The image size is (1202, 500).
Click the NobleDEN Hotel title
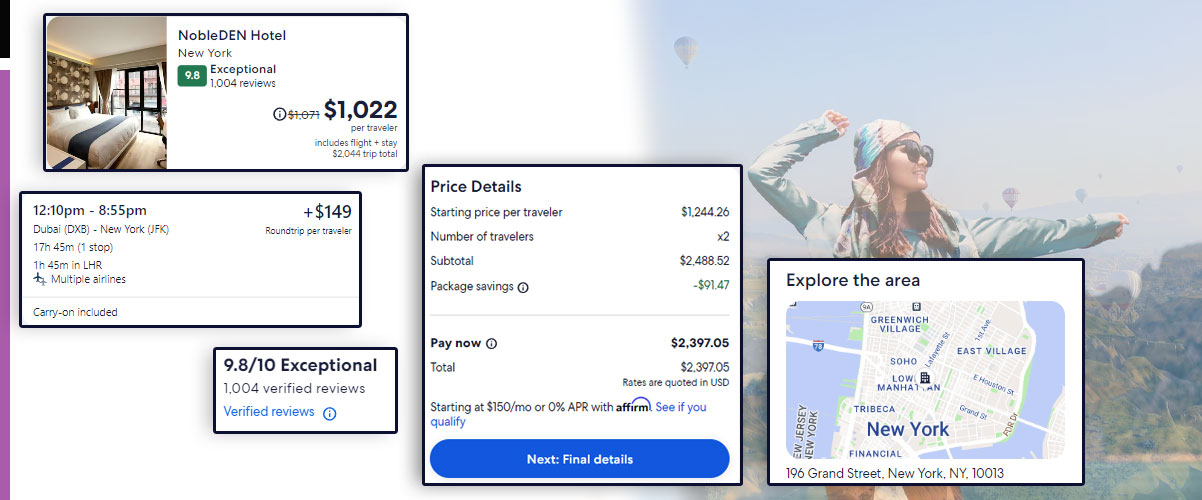point(232,36)
